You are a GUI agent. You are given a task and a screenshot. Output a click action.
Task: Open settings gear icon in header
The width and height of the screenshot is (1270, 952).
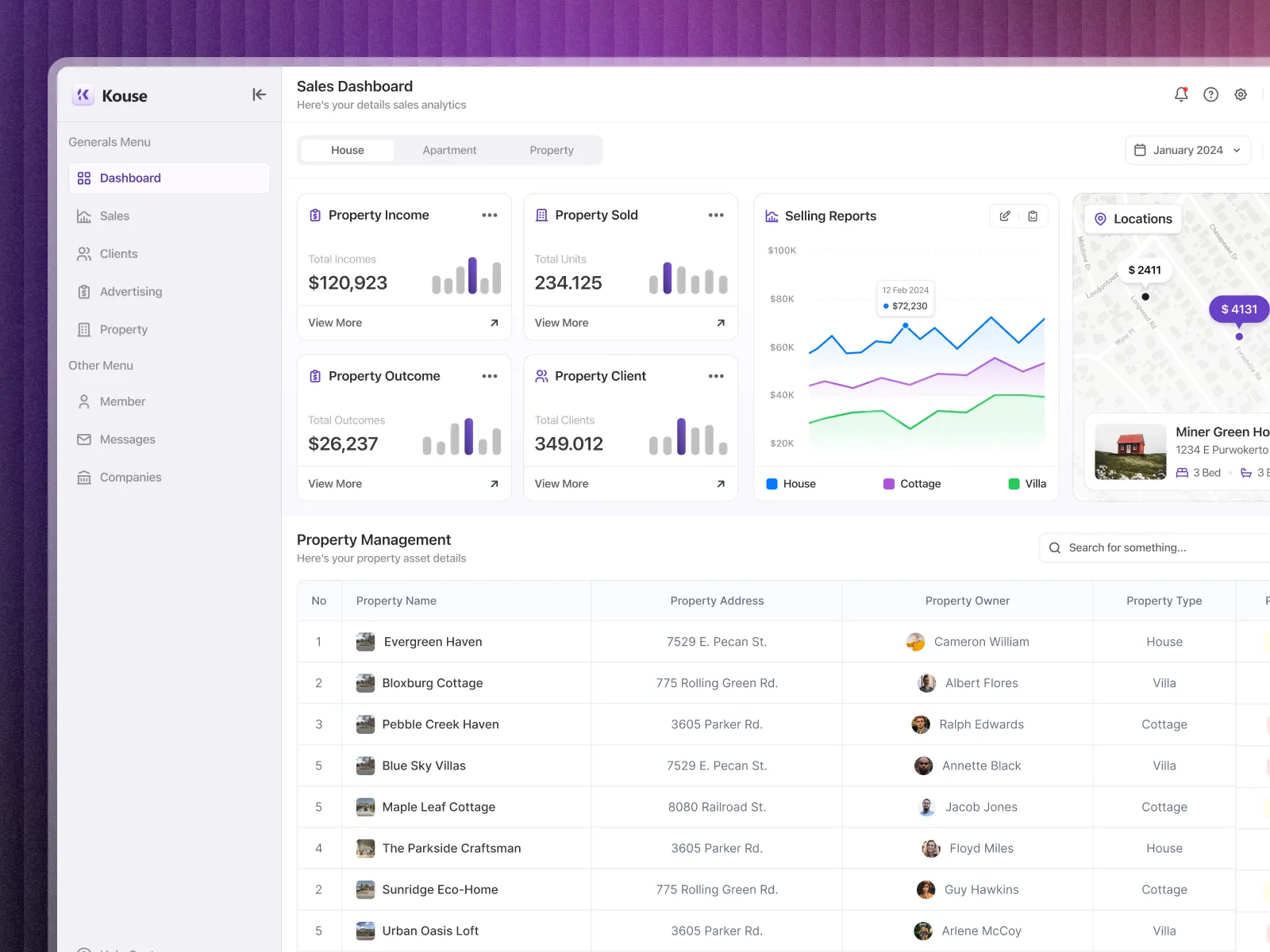click(1241, 94)
